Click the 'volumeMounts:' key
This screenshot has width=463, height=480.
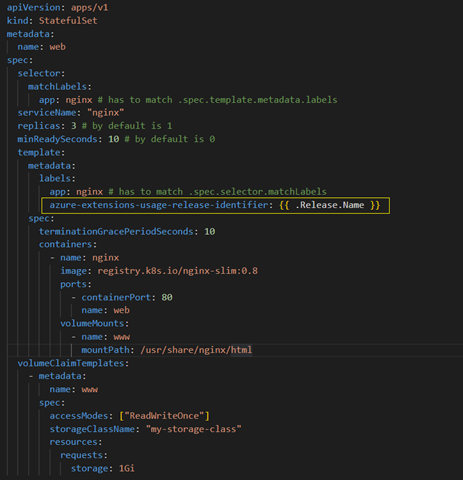94,323
